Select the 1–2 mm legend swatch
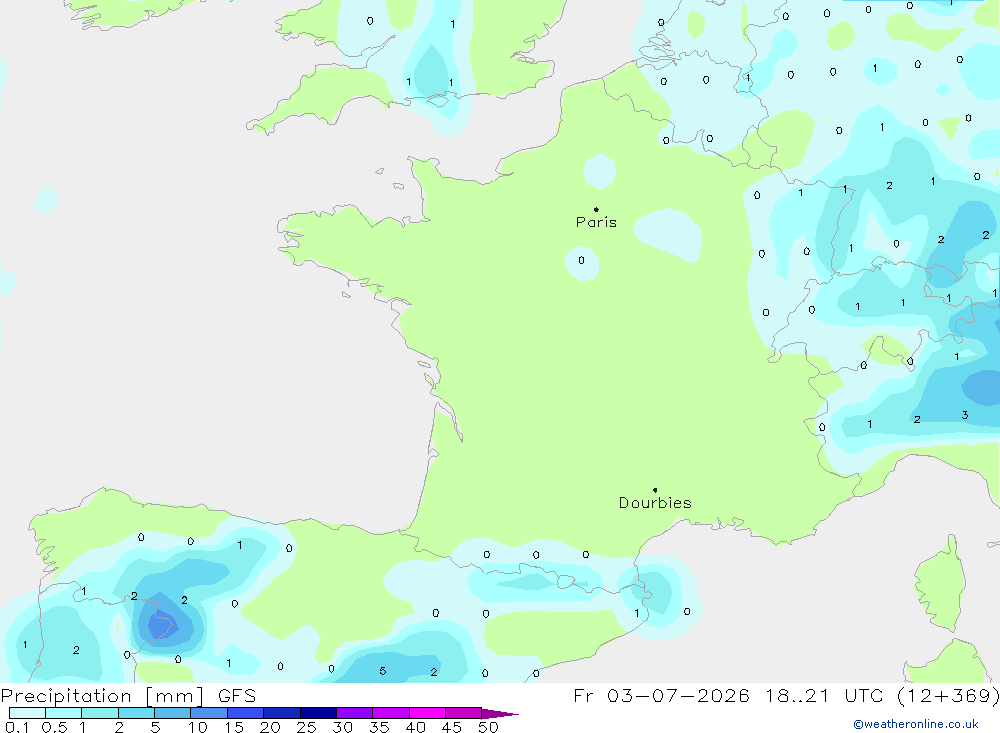The image size is (1000, 733). point(100,713)
